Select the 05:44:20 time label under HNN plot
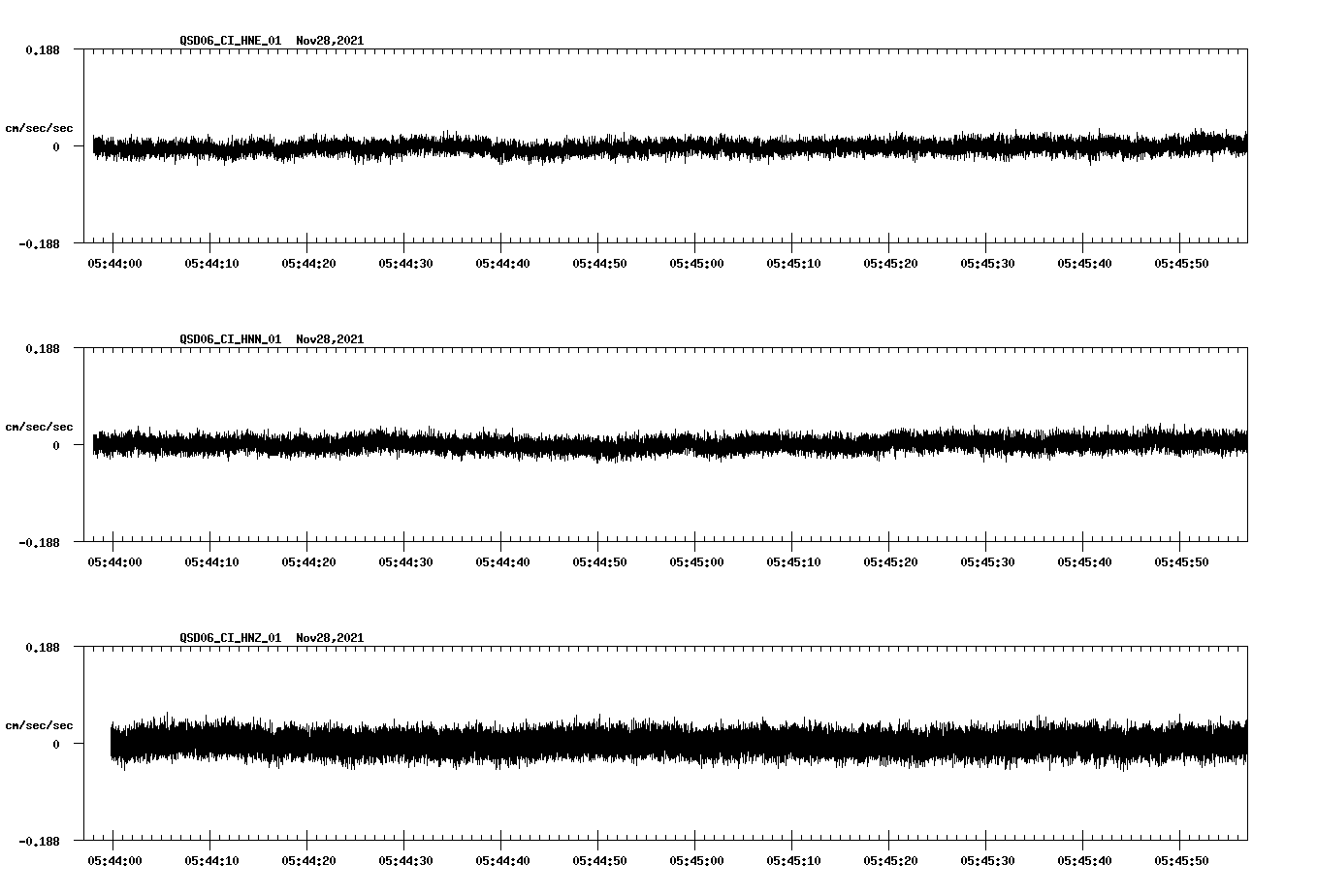 tap(308, 562)
